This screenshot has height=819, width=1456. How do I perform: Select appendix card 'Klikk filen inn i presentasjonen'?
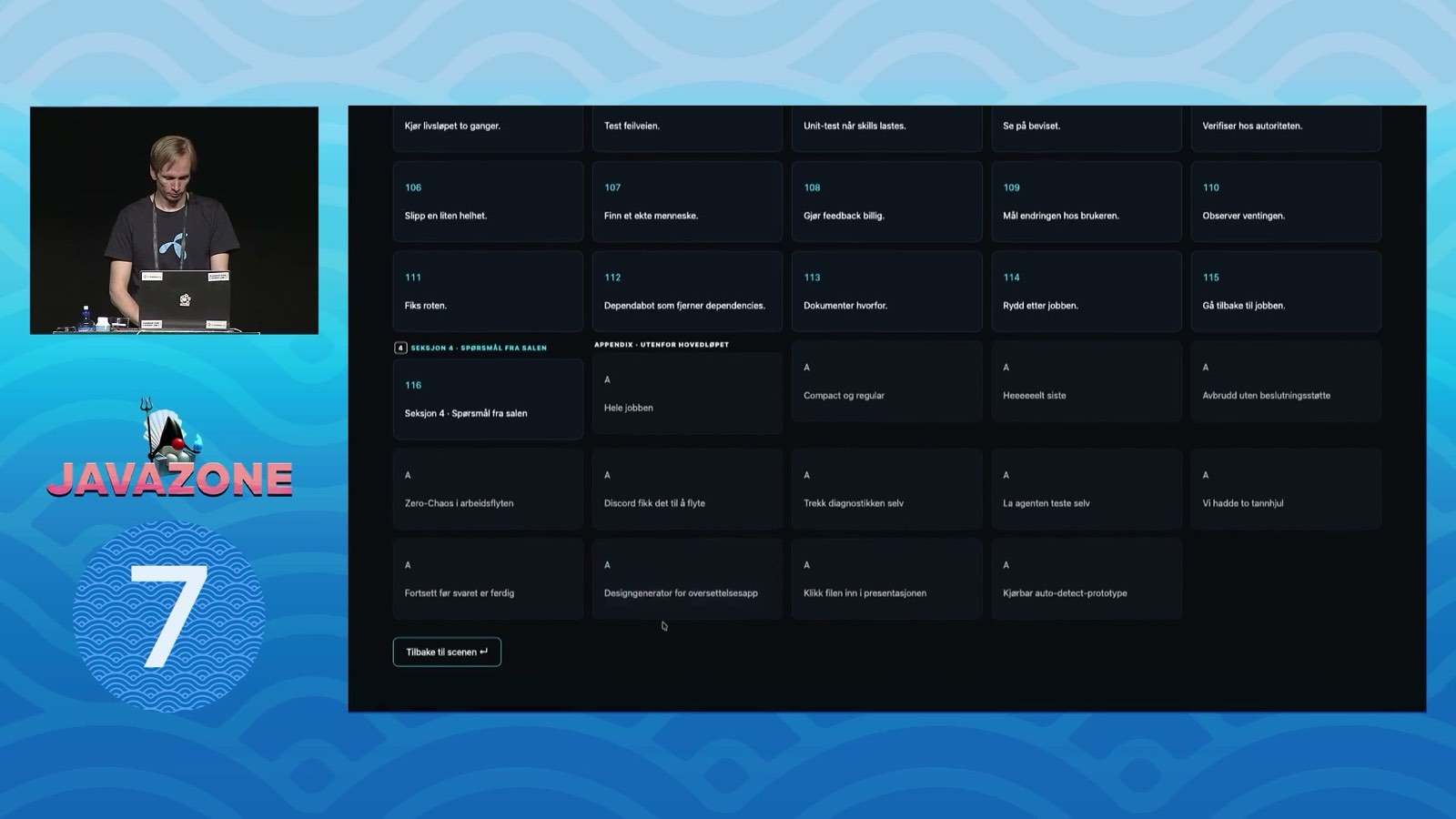tap(886, 579)
